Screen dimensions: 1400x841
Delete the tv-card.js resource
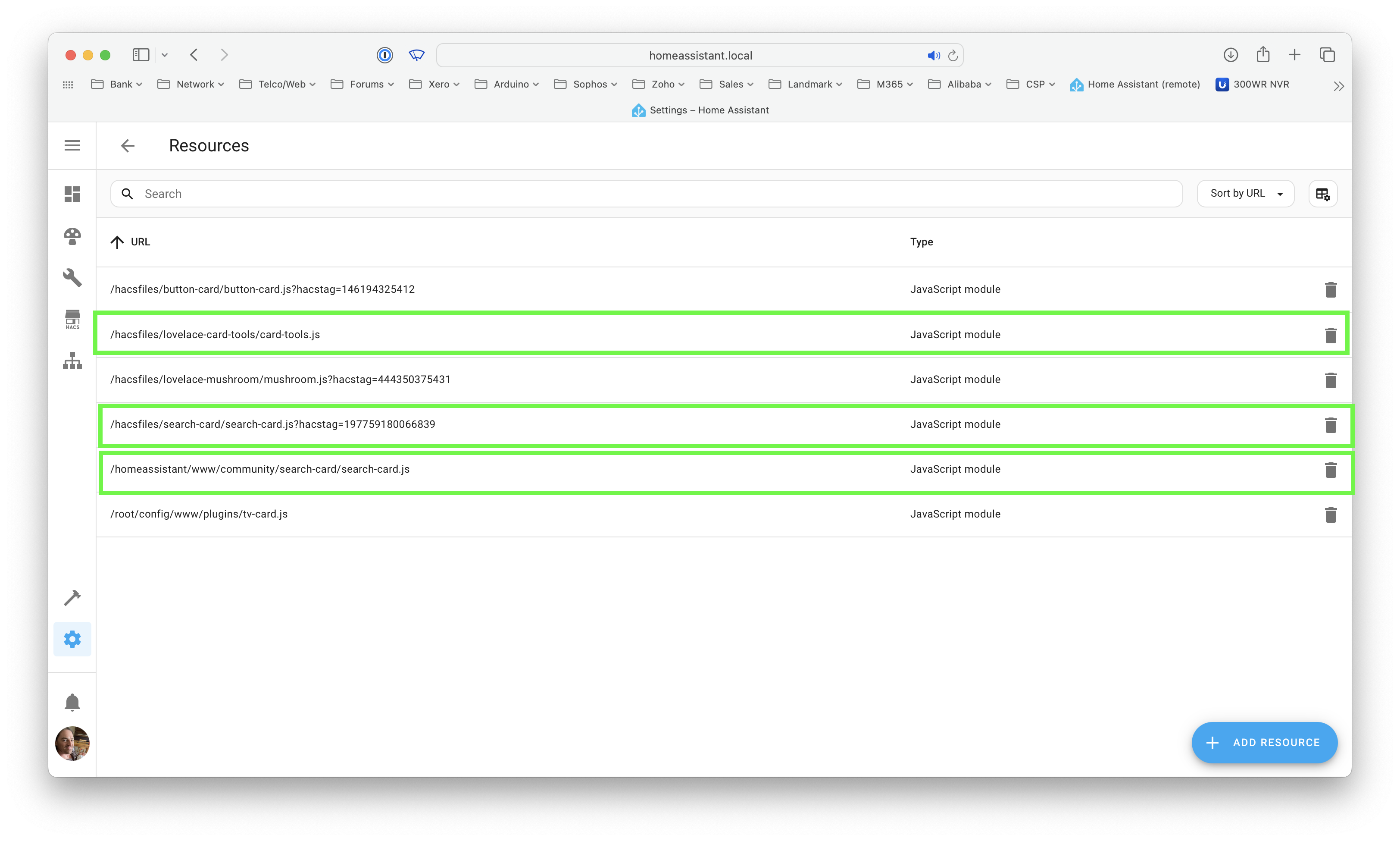[x=1330, y=515]
